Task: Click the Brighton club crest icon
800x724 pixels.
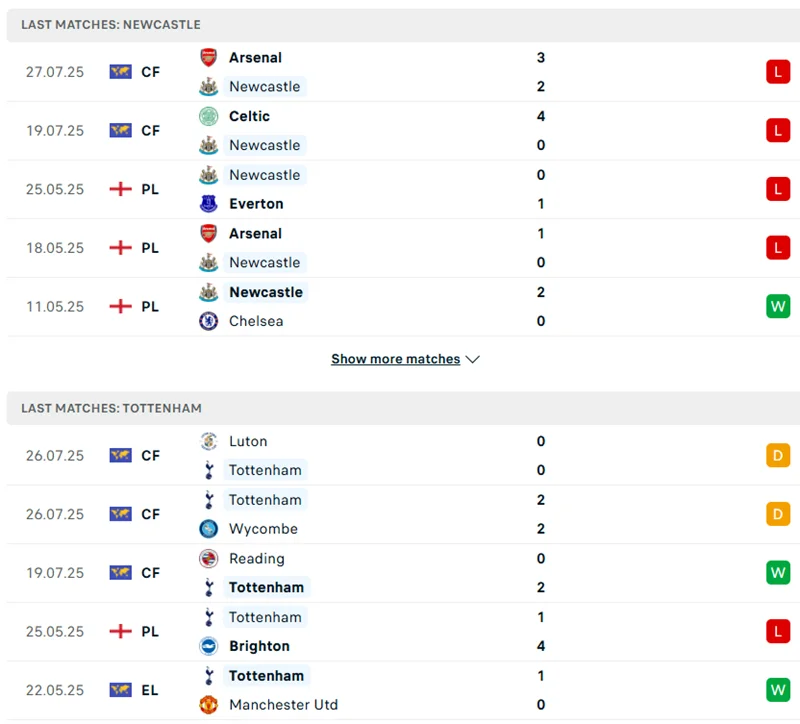Action: coord(208,646)
